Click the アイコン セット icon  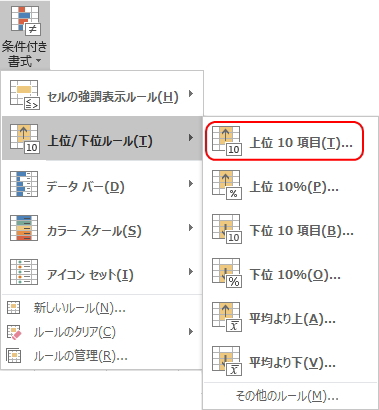point(24,272)
